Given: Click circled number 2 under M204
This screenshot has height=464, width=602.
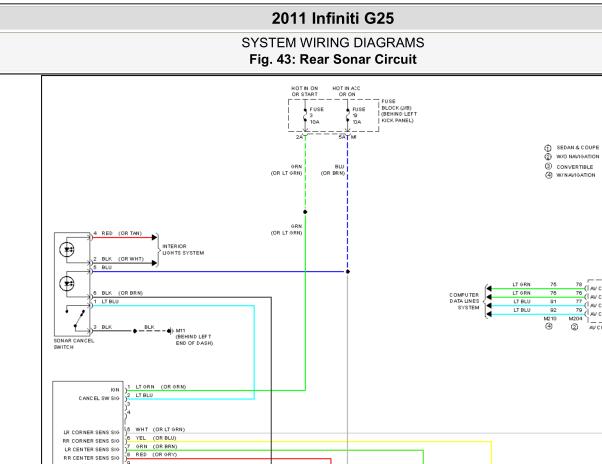Looking at the screenshot, I should [x=574, y=327].
